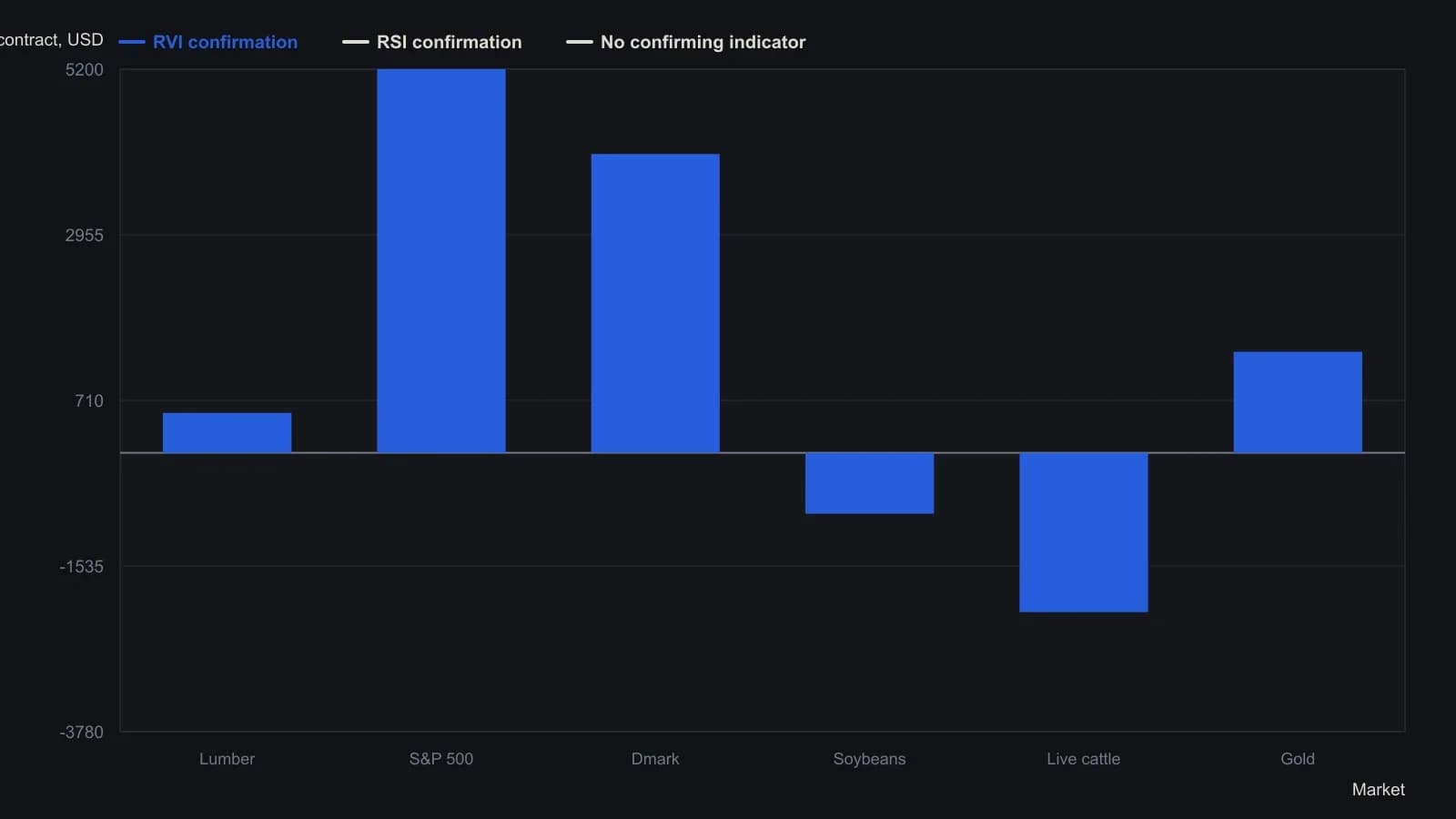The image size is (1456, 819).
Task: Click the Live cattle x-axis label
Action: click(x=1084, y=759)
